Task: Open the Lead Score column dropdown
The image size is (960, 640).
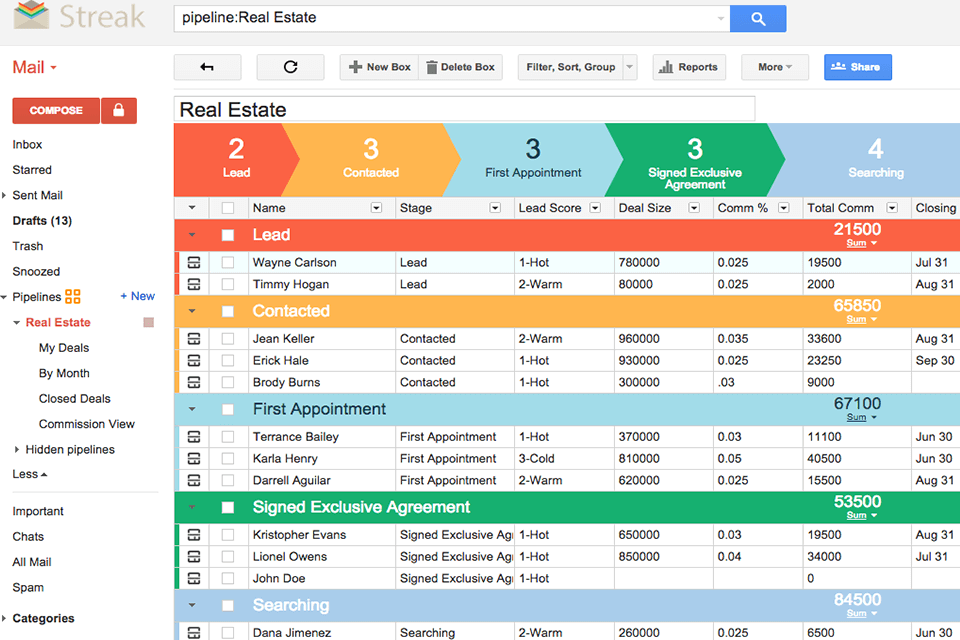Action: point(595,208)
